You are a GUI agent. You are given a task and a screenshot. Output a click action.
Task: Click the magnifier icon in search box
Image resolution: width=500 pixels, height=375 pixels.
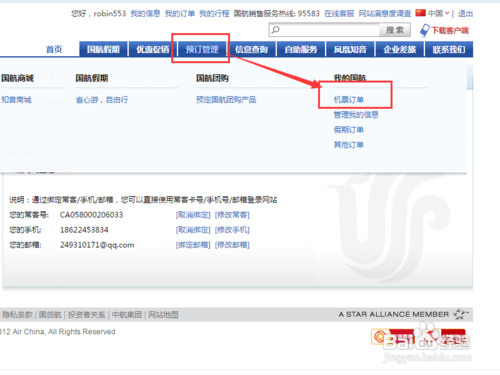(275, 30)
